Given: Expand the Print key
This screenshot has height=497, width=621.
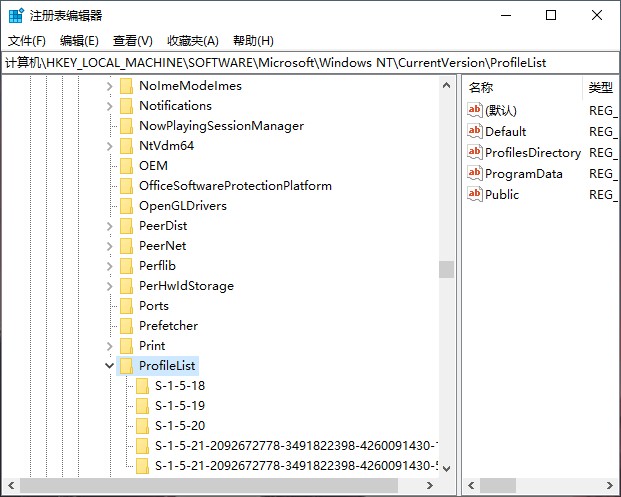Looking at the screenshot, I should tap(110, 346).
